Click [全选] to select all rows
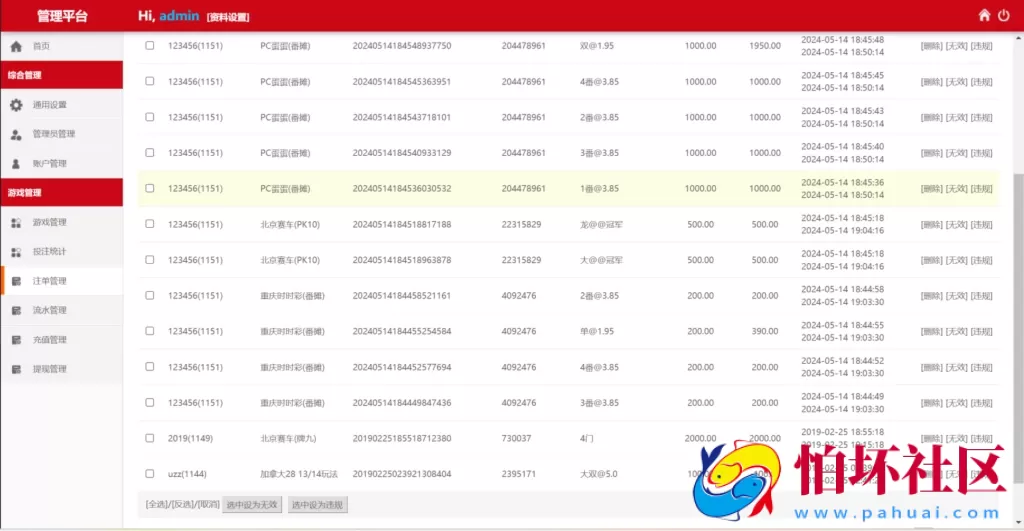Image resolution: width=1024 pixels, height=531 pixels. pyautogui.click(x=157, y=505)
